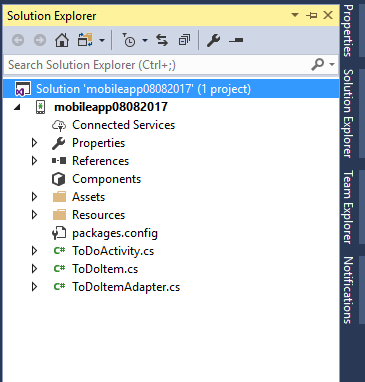Click the Forward navigation arrow
The height and width of the screenshot is (382, 365).
40,40
